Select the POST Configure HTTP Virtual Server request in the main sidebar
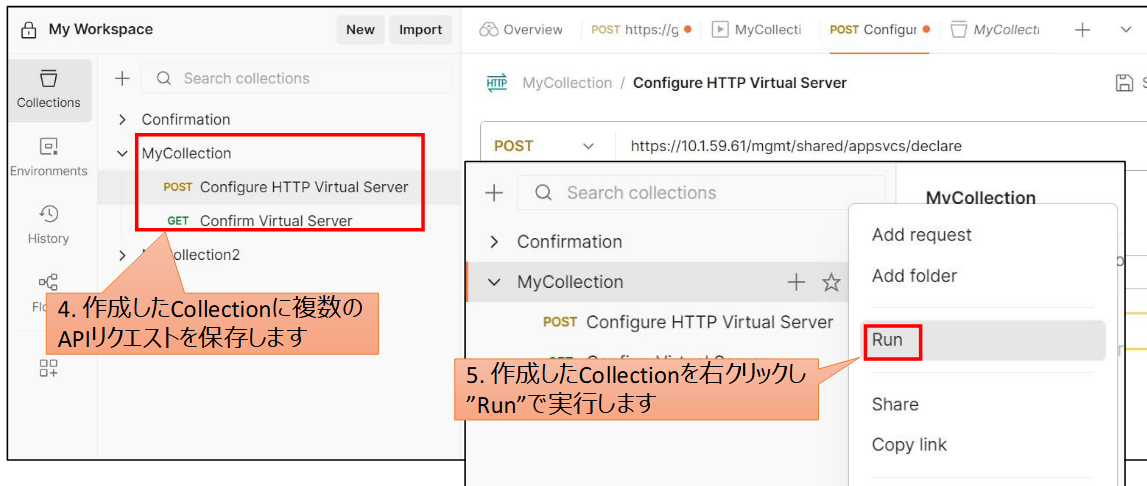The image size is (1147, 486). click(x=285, y=187)
